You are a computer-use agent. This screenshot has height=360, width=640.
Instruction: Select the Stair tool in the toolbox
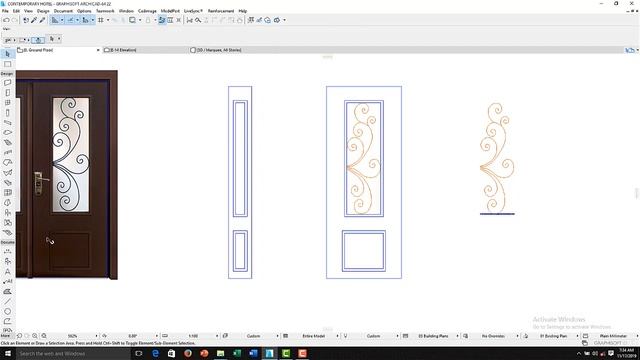(7, 142)
